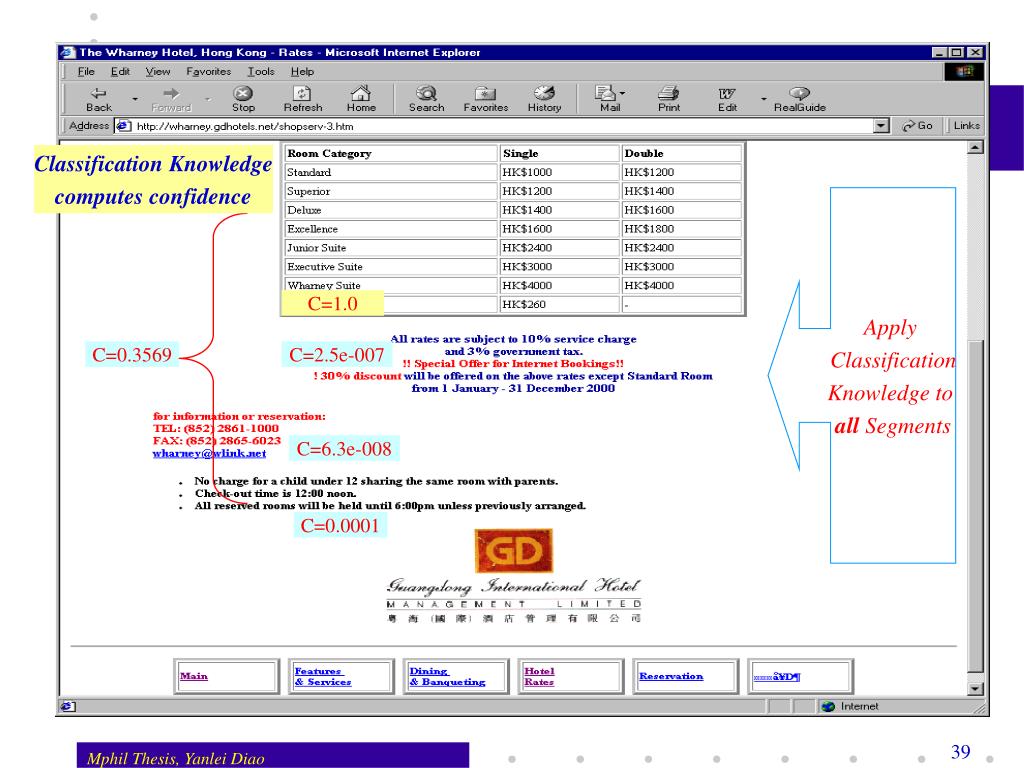The image size is (1024, 768).
Task: Open the Help menu
Action: pos(302,72)
